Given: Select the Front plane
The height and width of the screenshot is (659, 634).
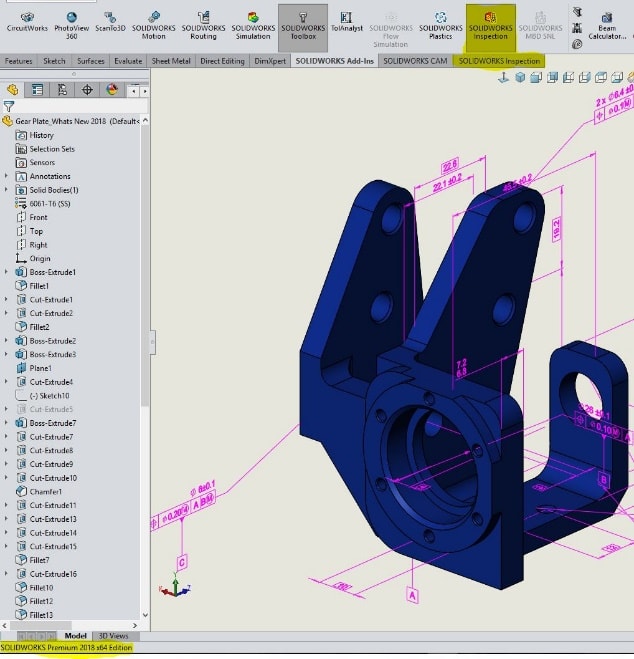Looking at the screenshot, I should (x=32, y=217).
